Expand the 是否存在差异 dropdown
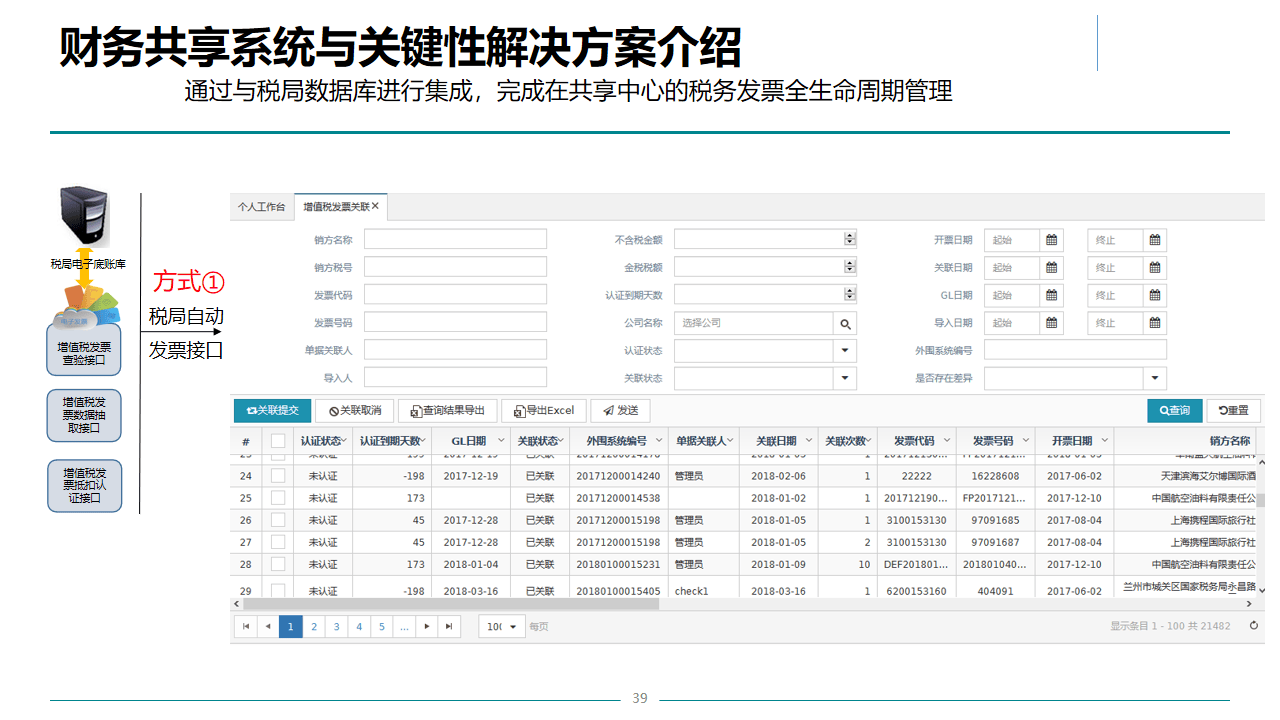Image resolution: width=1280 pixels, height=720 pixels. point(1155,378)
